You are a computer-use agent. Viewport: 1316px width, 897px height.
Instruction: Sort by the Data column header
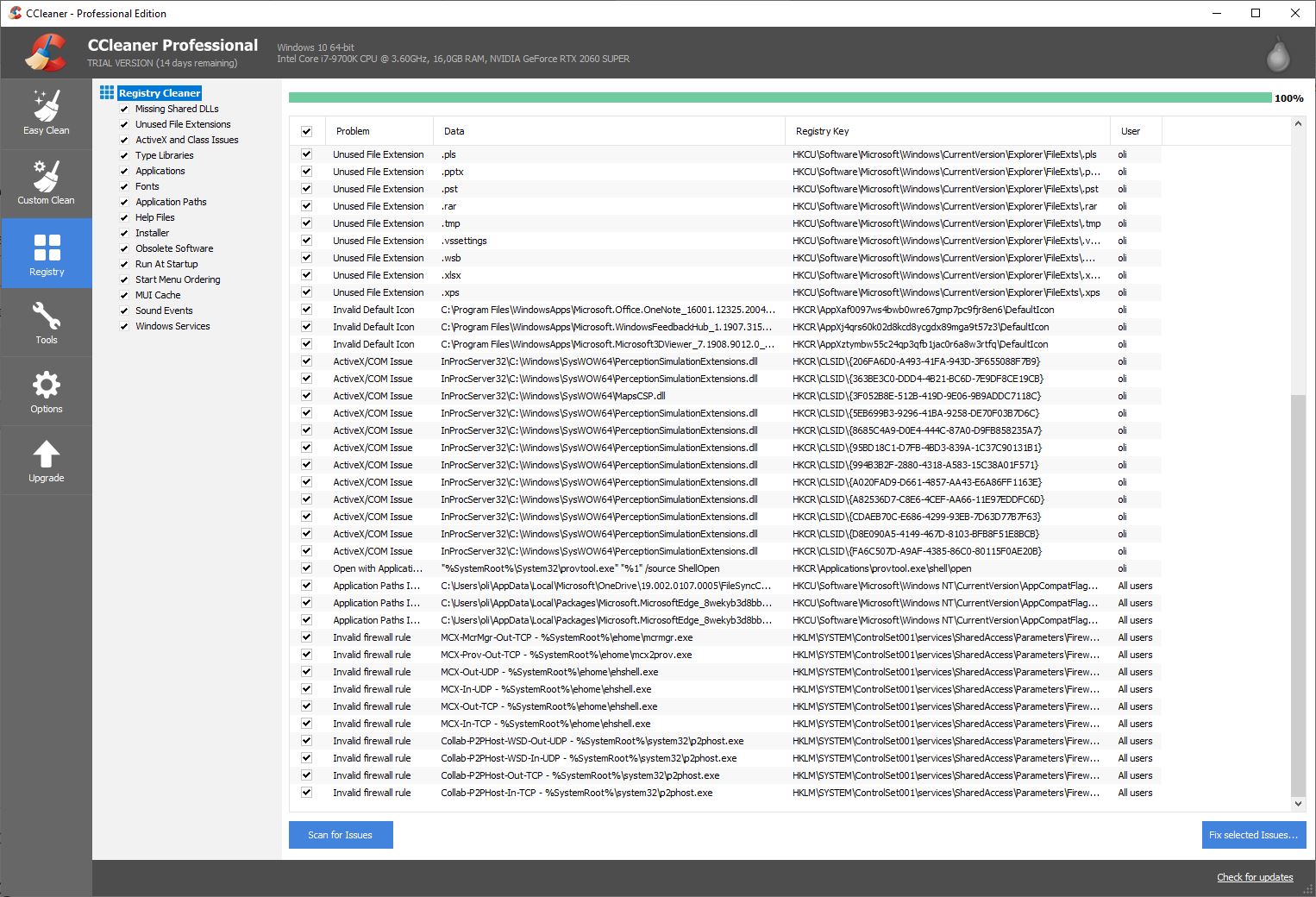(x=609, y=131)
